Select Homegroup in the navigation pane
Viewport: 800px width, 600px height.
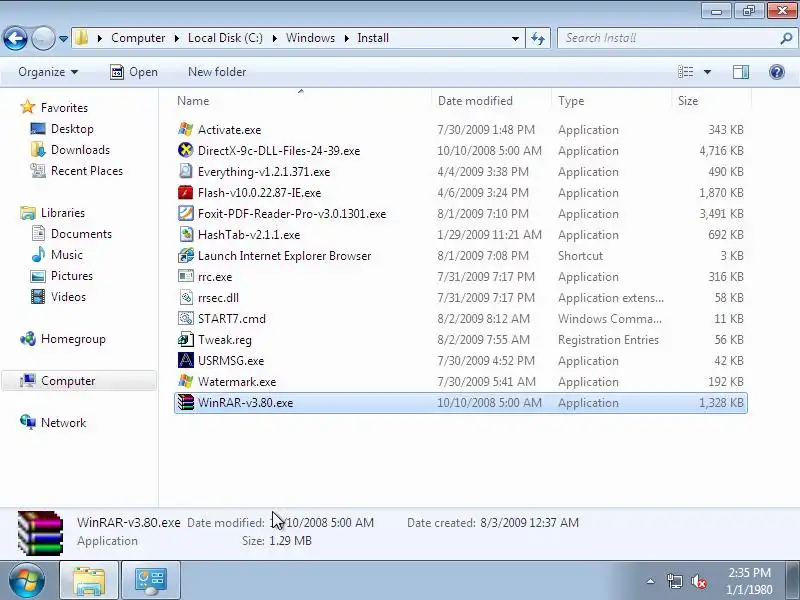click(x=73, y=339)
